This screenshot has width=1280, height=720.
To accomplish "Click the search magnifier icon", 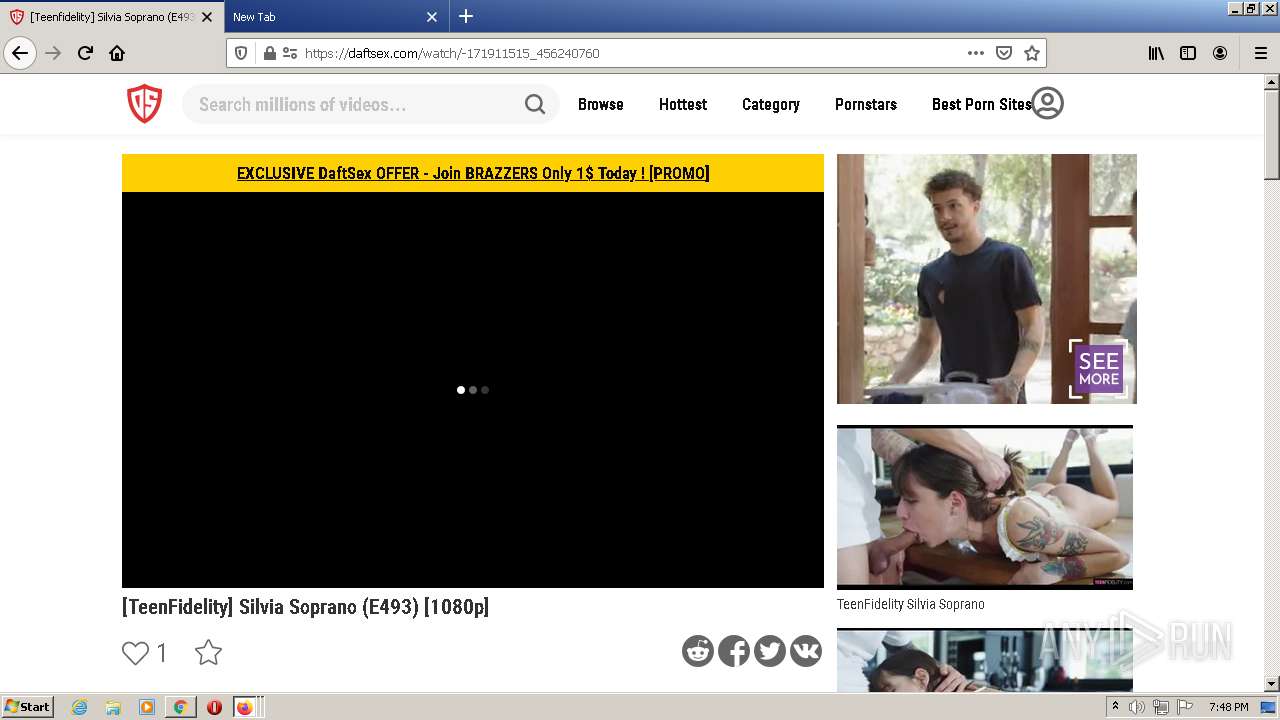I will pyautogui.click(x=535, y=104).
